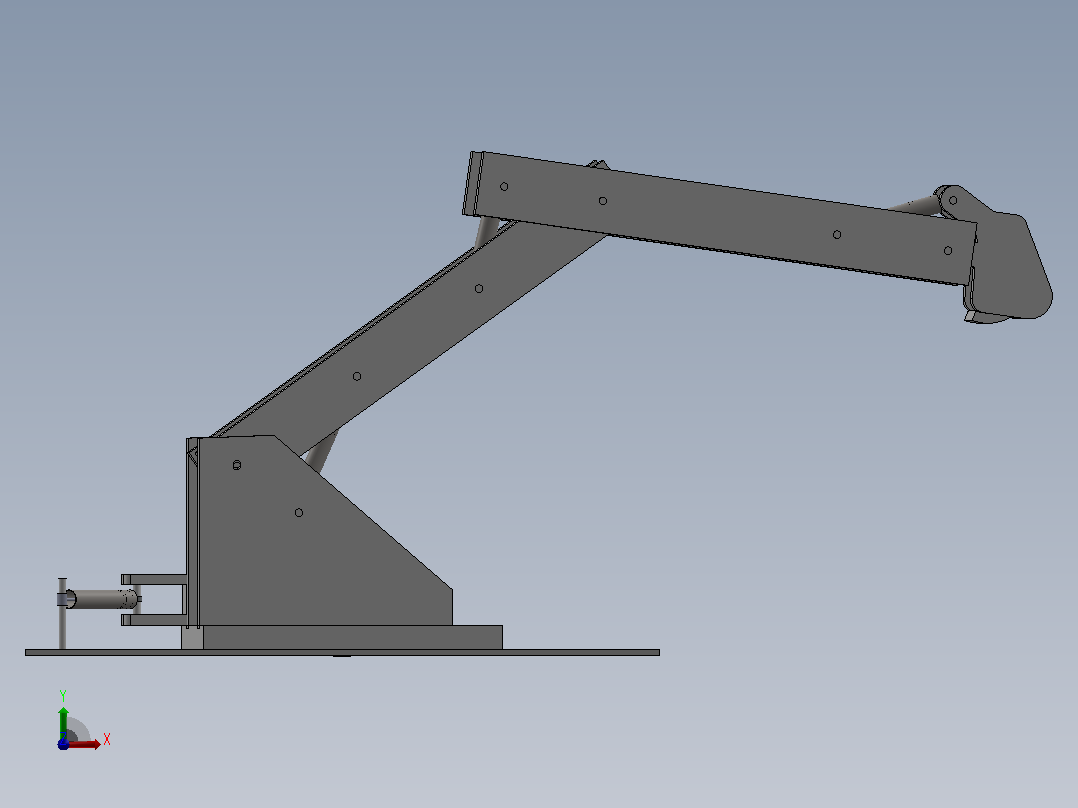
Task: Select the thin flat ground plate
Action: pyautogui.click(x=342, y=653)
